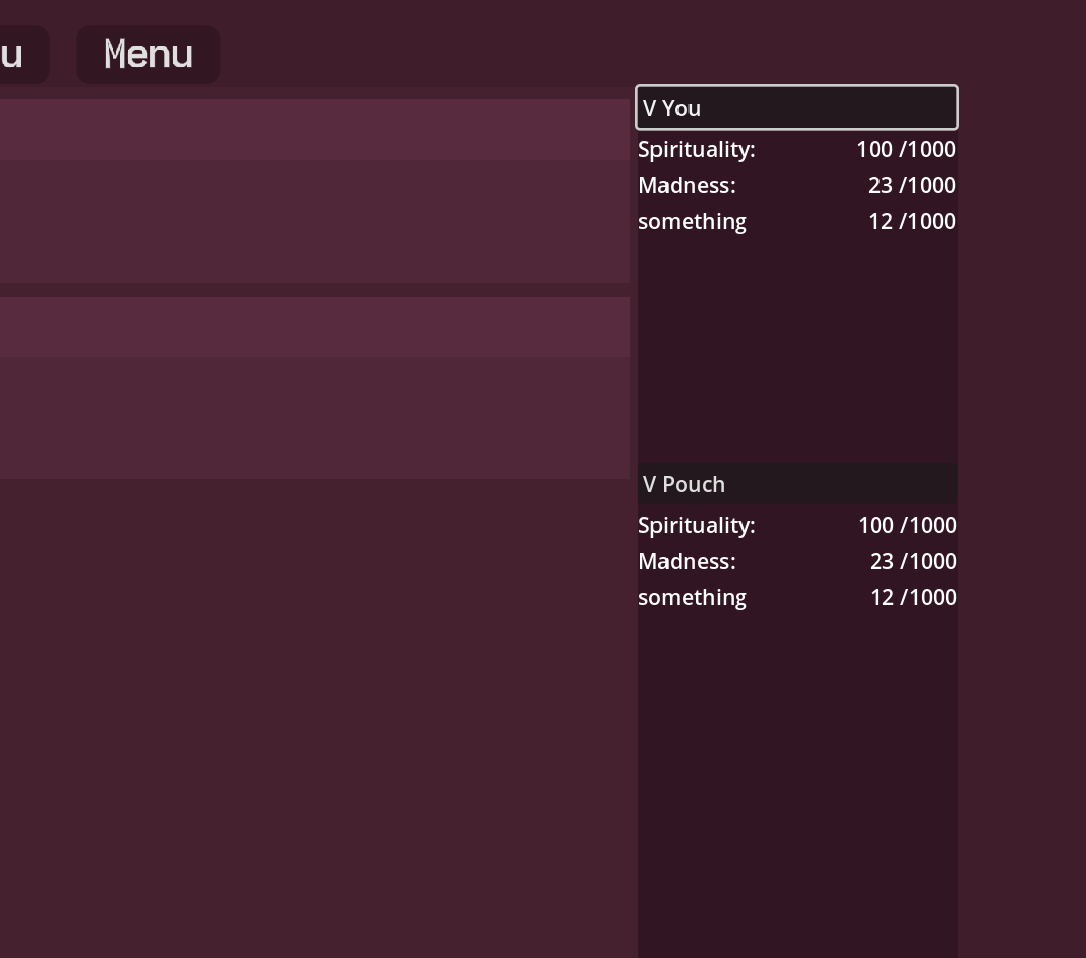Click Pouch's 23 /1000 Madness value
The width and height of the screenshot is (1086, 958).
[x=912, y=561]
